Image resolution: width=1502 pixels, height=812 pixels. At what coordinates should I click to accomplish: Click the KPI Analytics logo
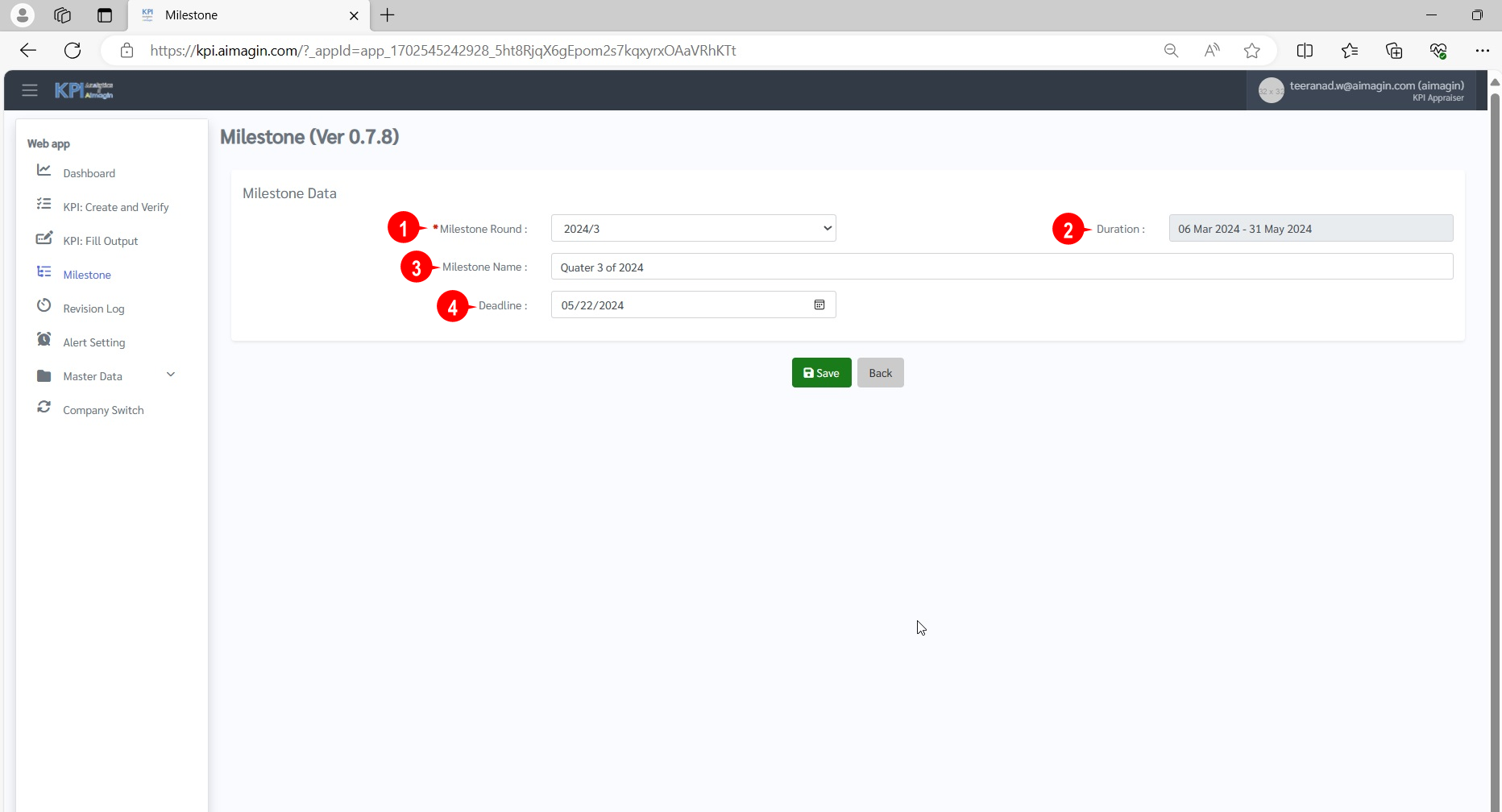[x=84, y=90]
